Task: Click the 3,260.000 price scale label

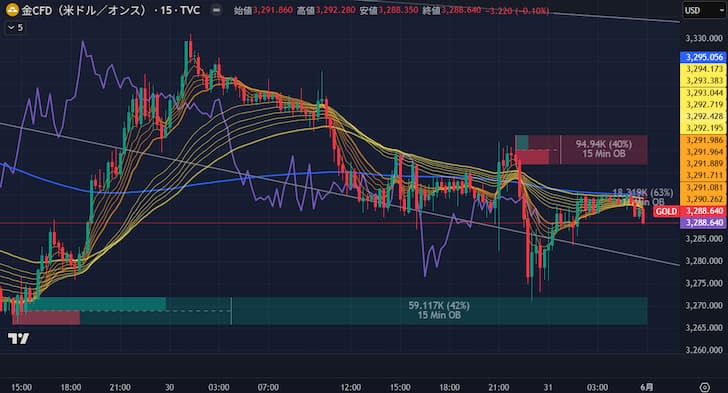Action: tap(704, 350)
